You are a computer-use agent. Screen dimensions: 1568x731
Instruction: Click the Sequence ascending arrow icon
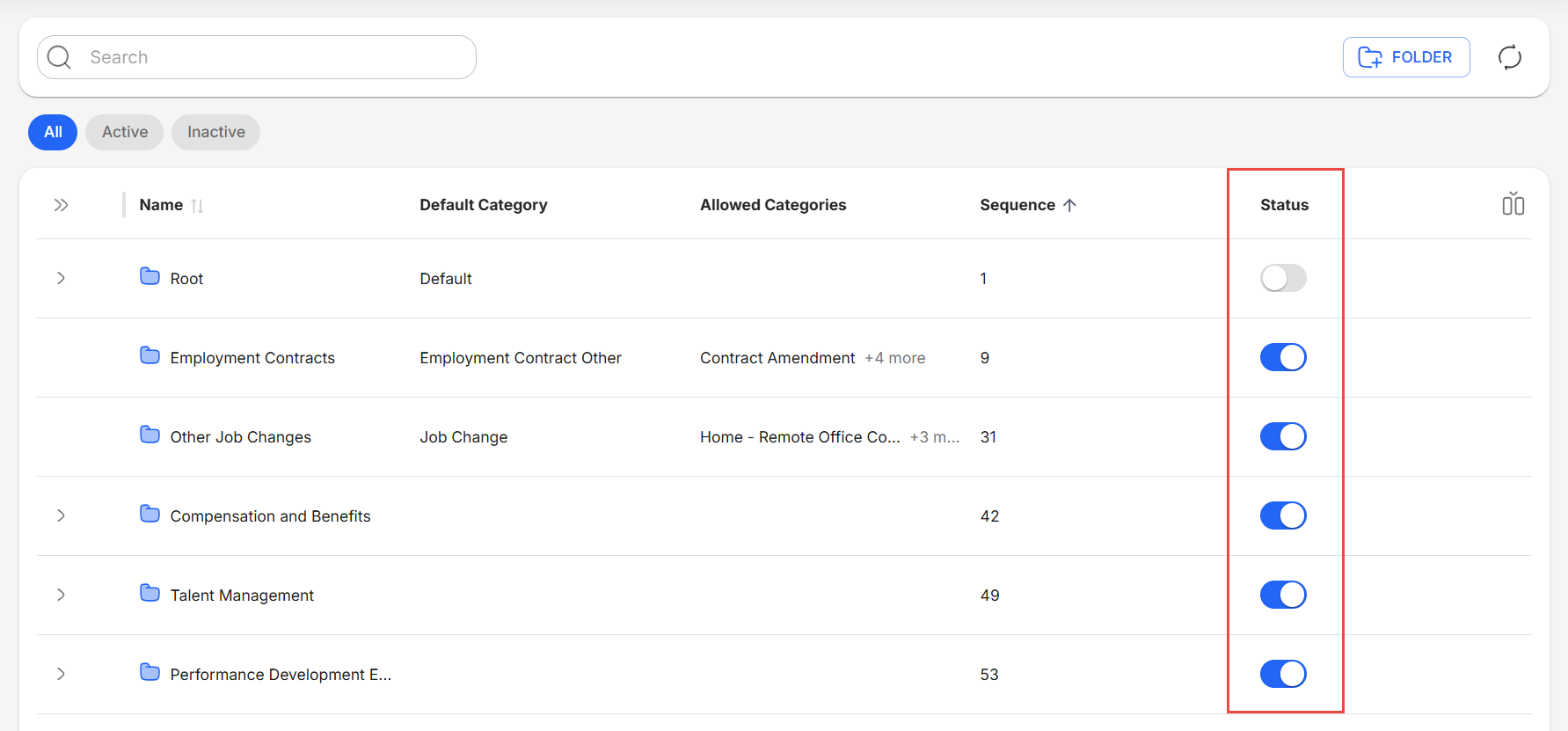point(1069,205)
